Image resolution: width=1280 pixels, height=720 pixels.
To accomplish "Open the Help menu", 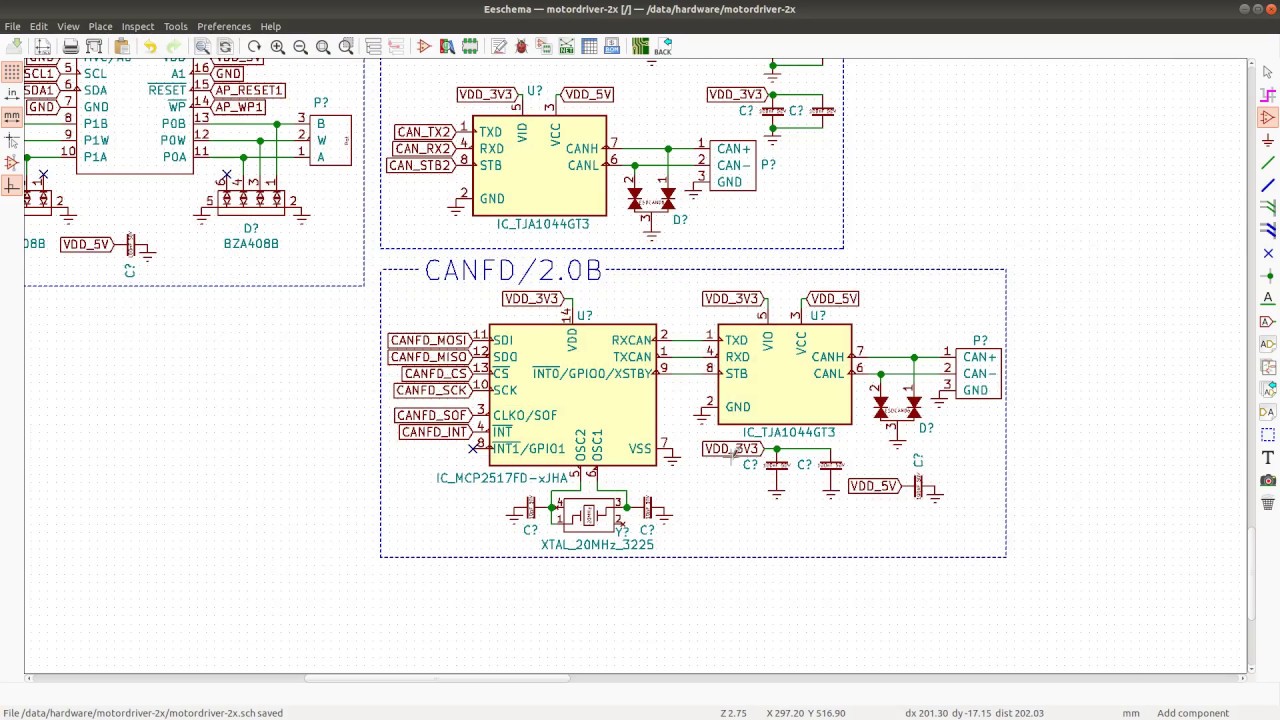I will click(x=270, y=26).
